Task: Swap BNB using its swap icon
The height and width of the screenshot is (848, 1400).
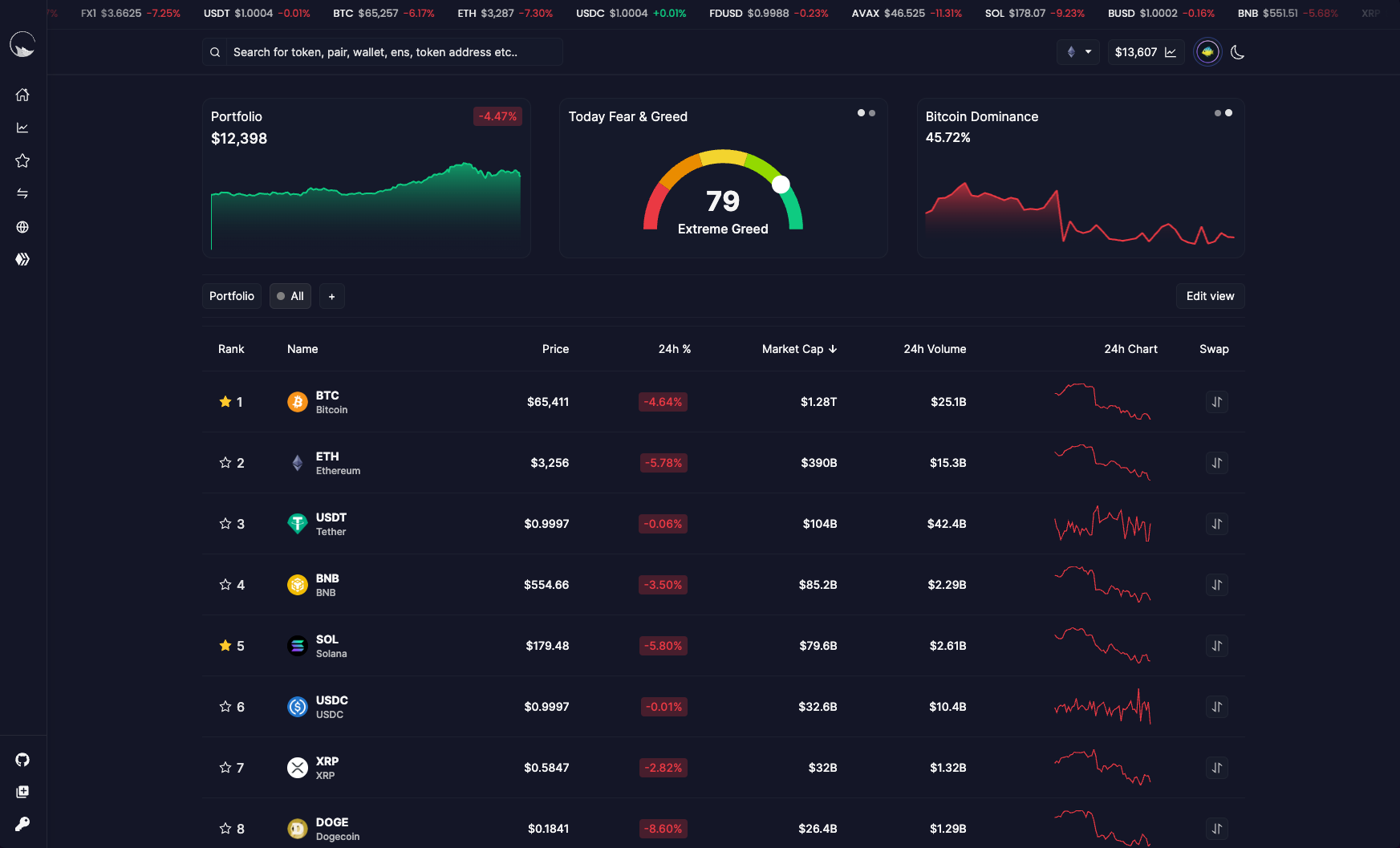Action: [x=1217, y=585]
